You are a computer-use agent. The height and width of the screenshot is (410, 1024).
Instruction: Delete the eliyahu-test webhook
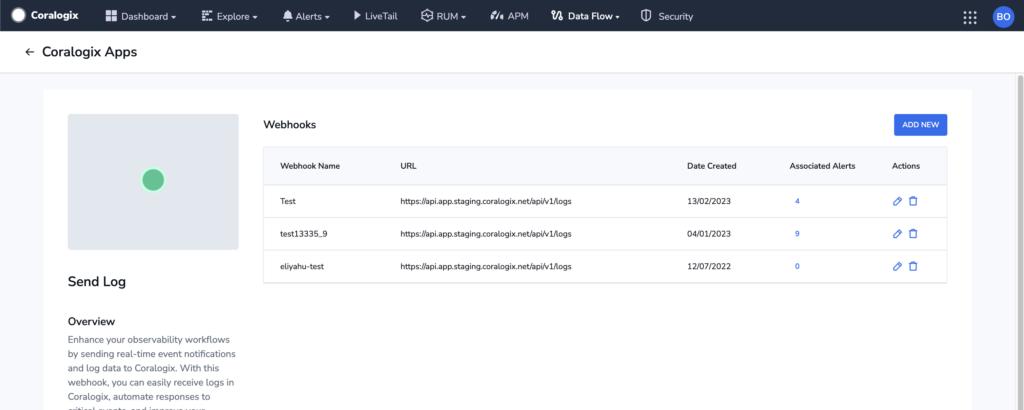[x=913, y=266]
